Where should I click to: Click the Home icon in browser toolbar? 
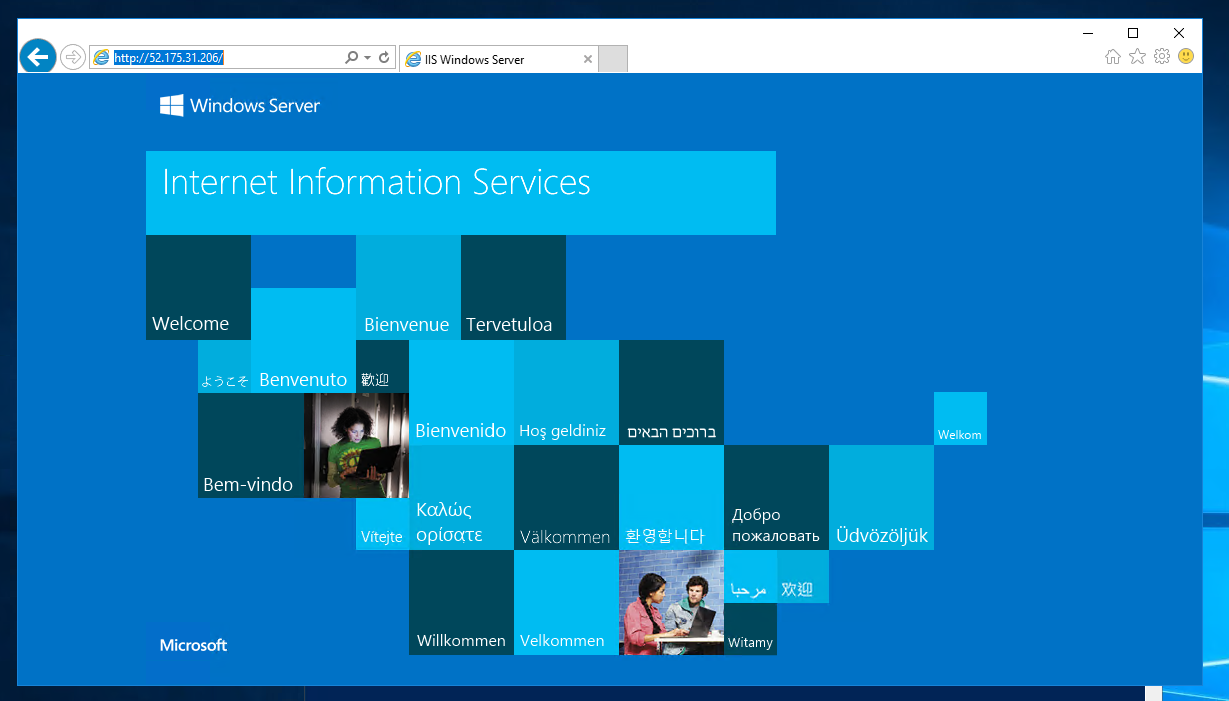coord(1112,57)
